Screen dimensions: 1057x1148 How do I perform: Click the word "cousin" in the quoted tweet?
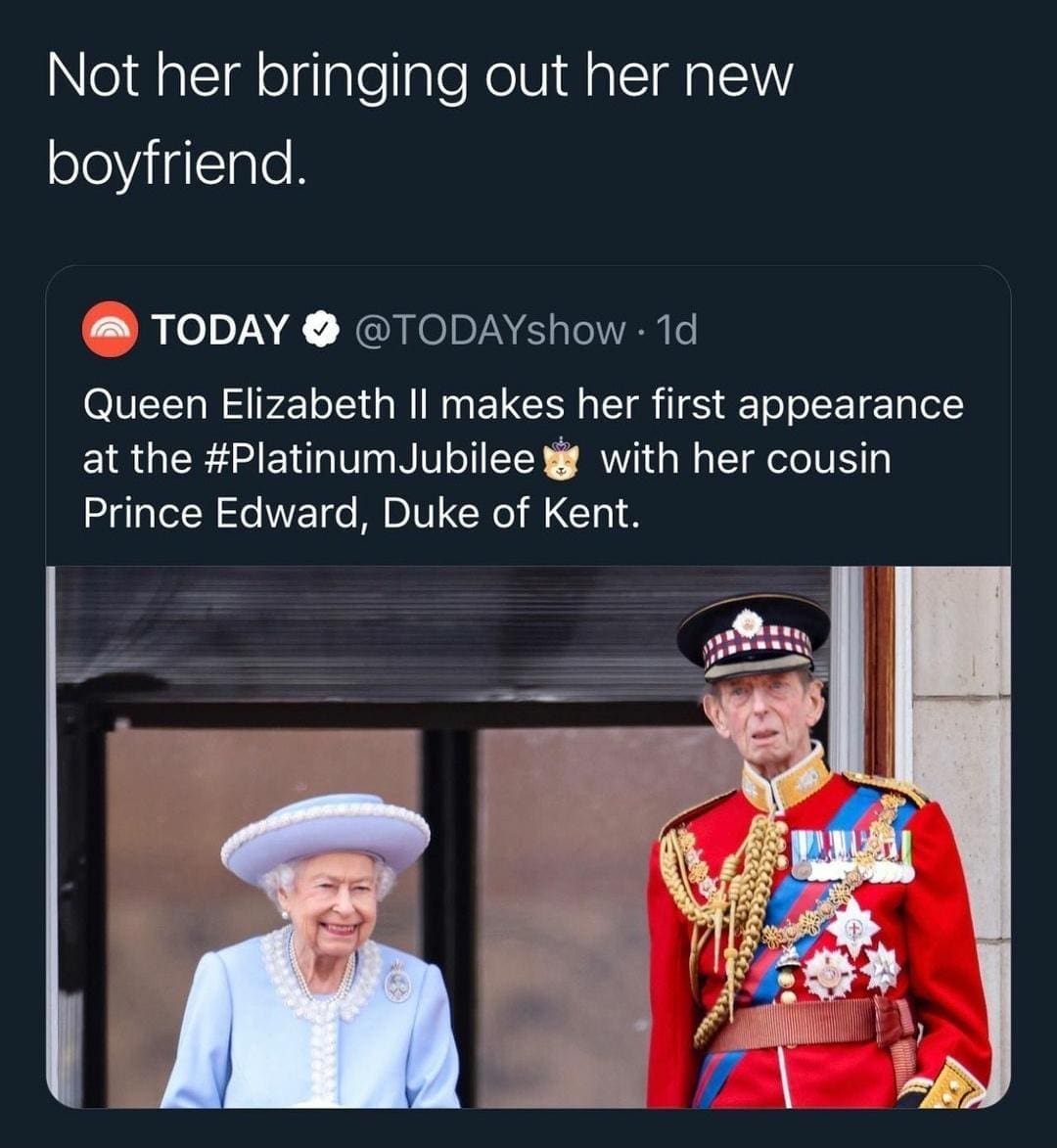coord(828,459)
